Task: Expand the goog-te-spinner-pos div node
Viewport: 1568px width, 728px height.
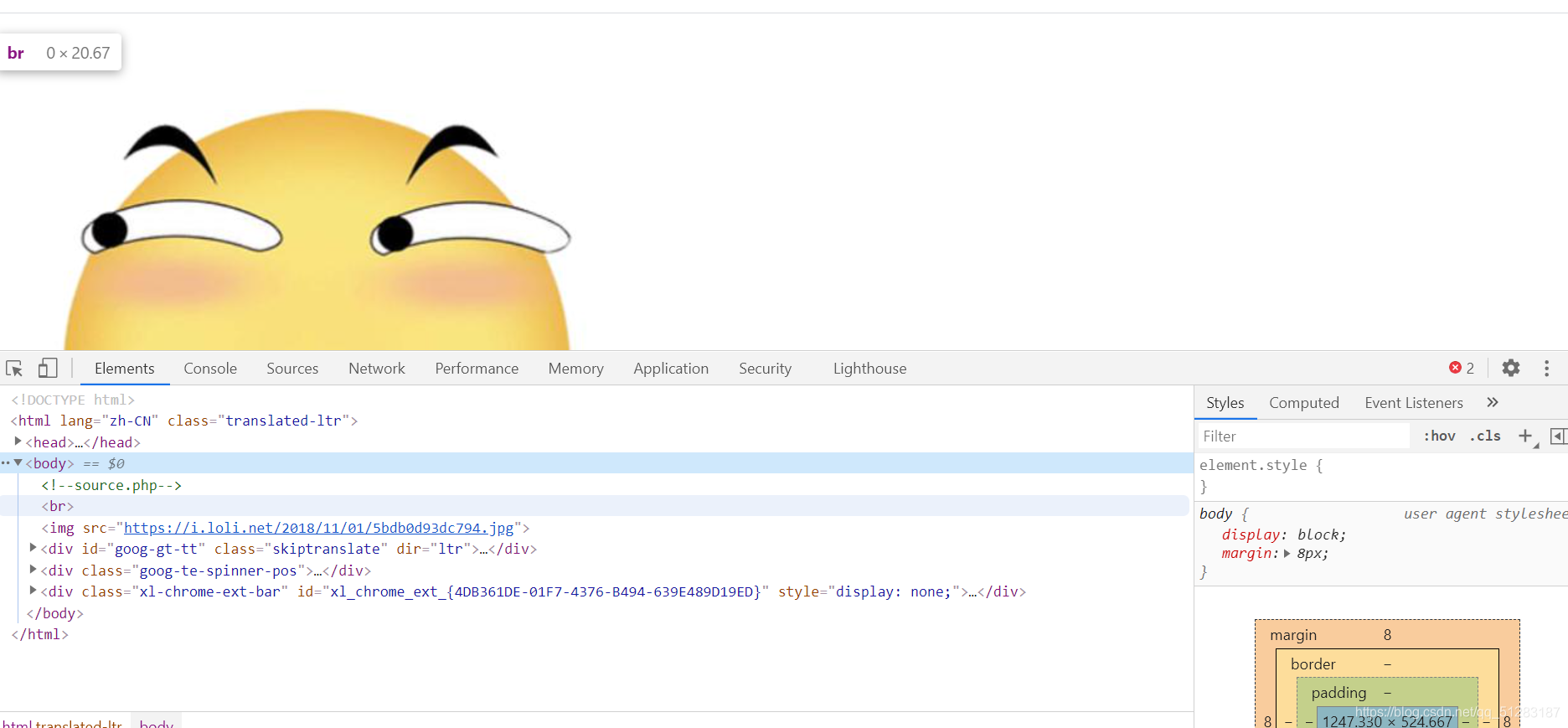Action: pos(33,570)
